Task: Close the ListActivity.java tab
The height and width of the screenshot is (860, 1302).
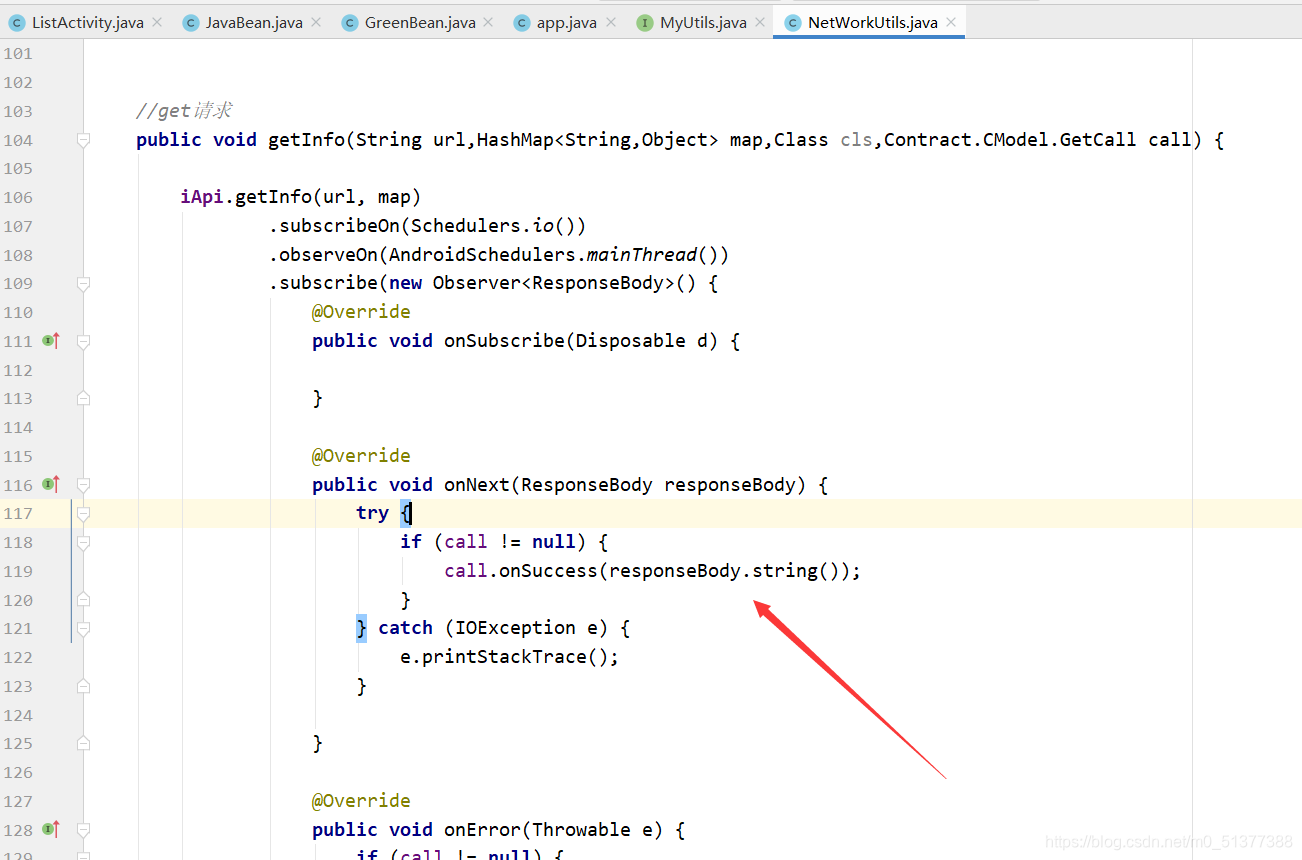Action: coord(157,22)
